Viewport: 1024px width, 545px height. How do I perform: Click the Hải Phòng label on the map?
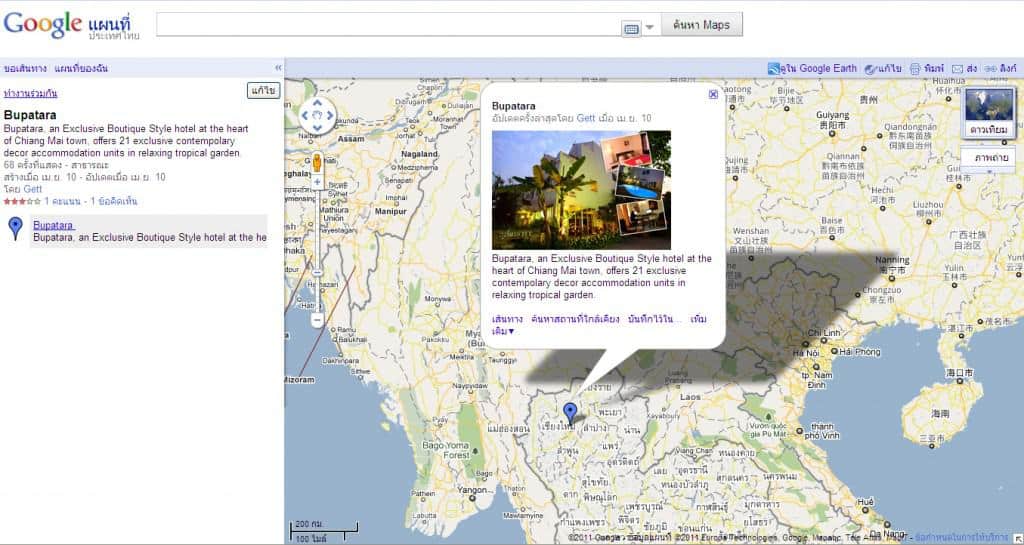coord(859,351)
